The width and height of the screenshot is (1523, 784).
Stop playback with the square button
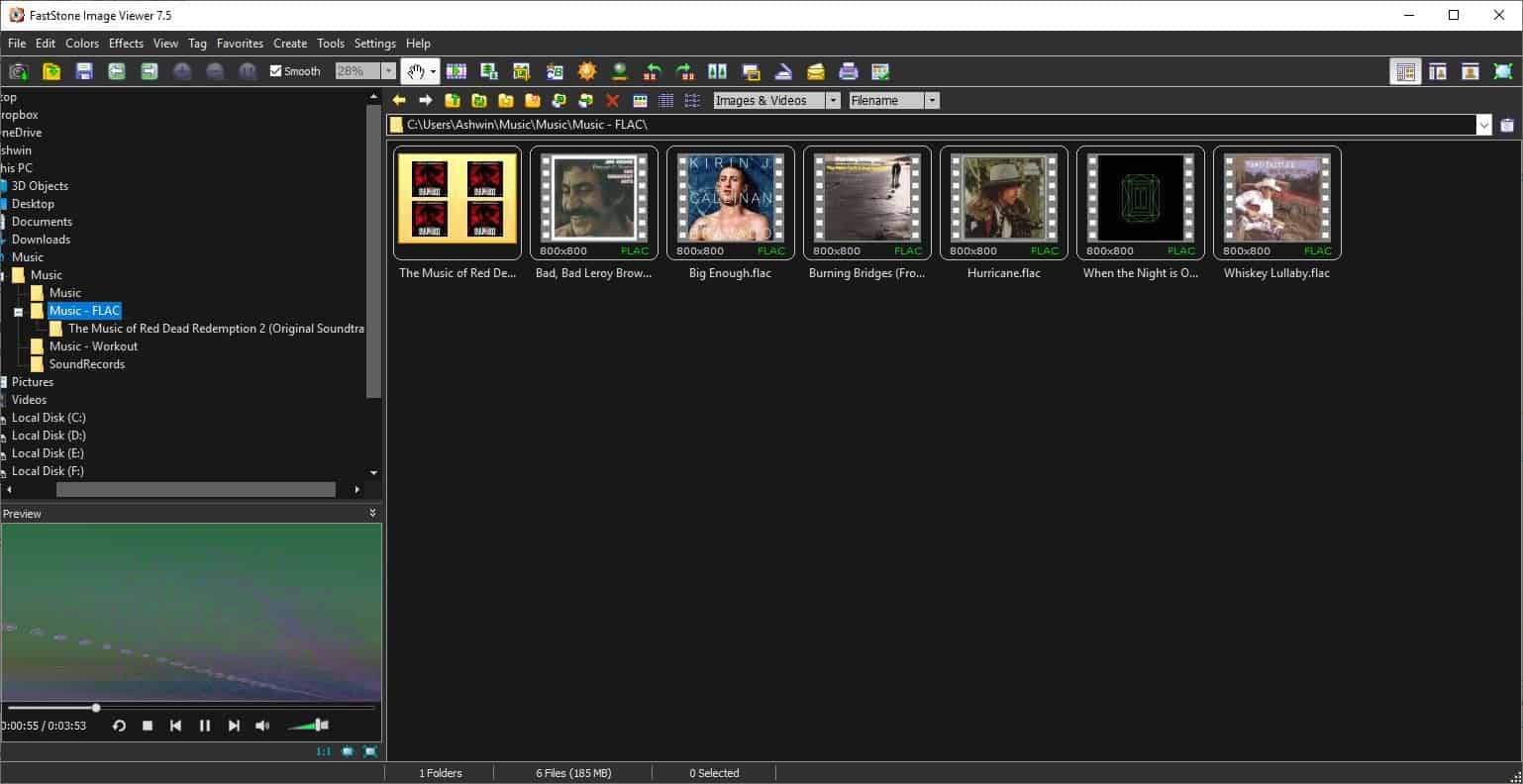[x=148, y=726]
